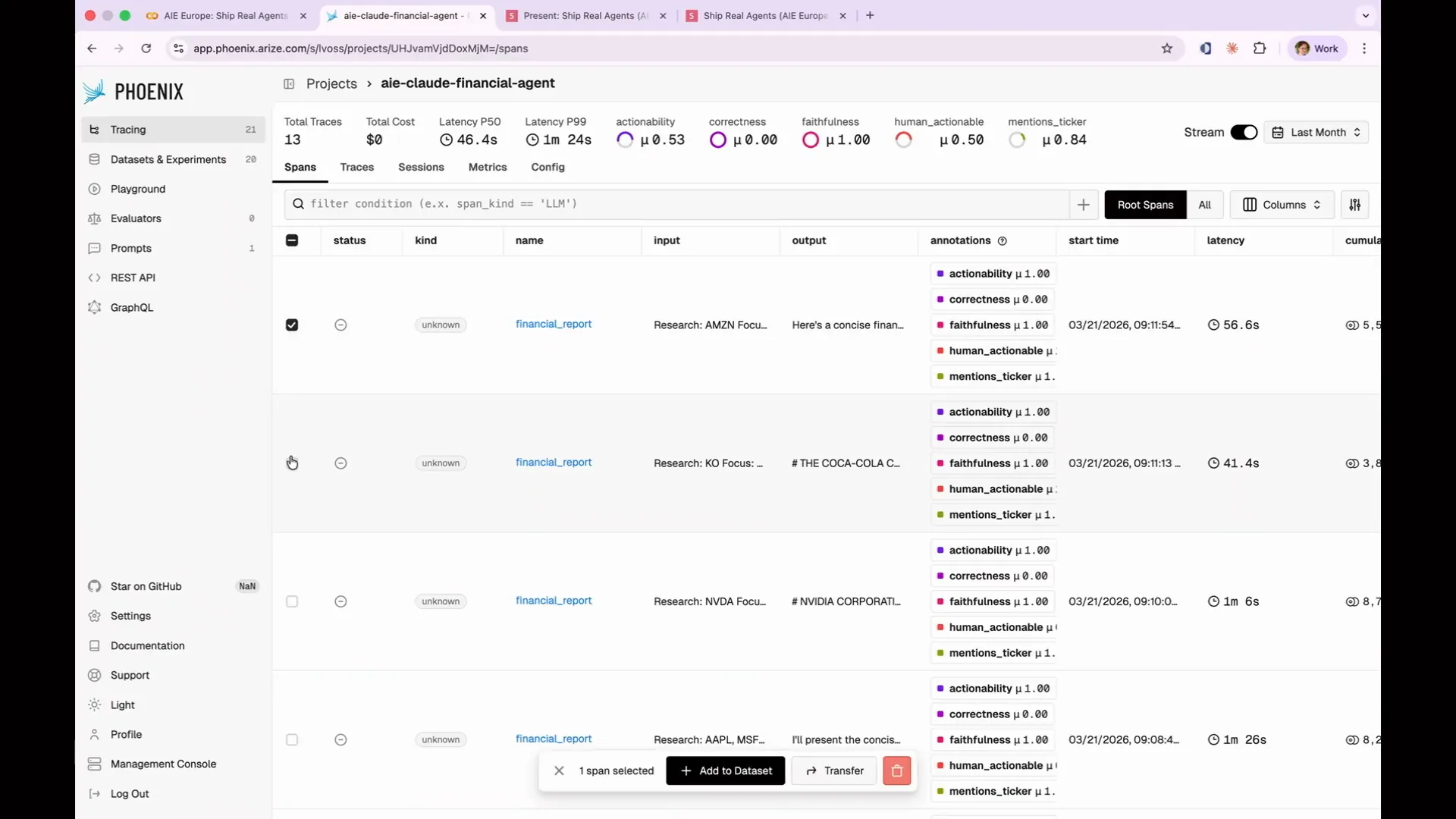Open the Prompts page

point(173,248)
